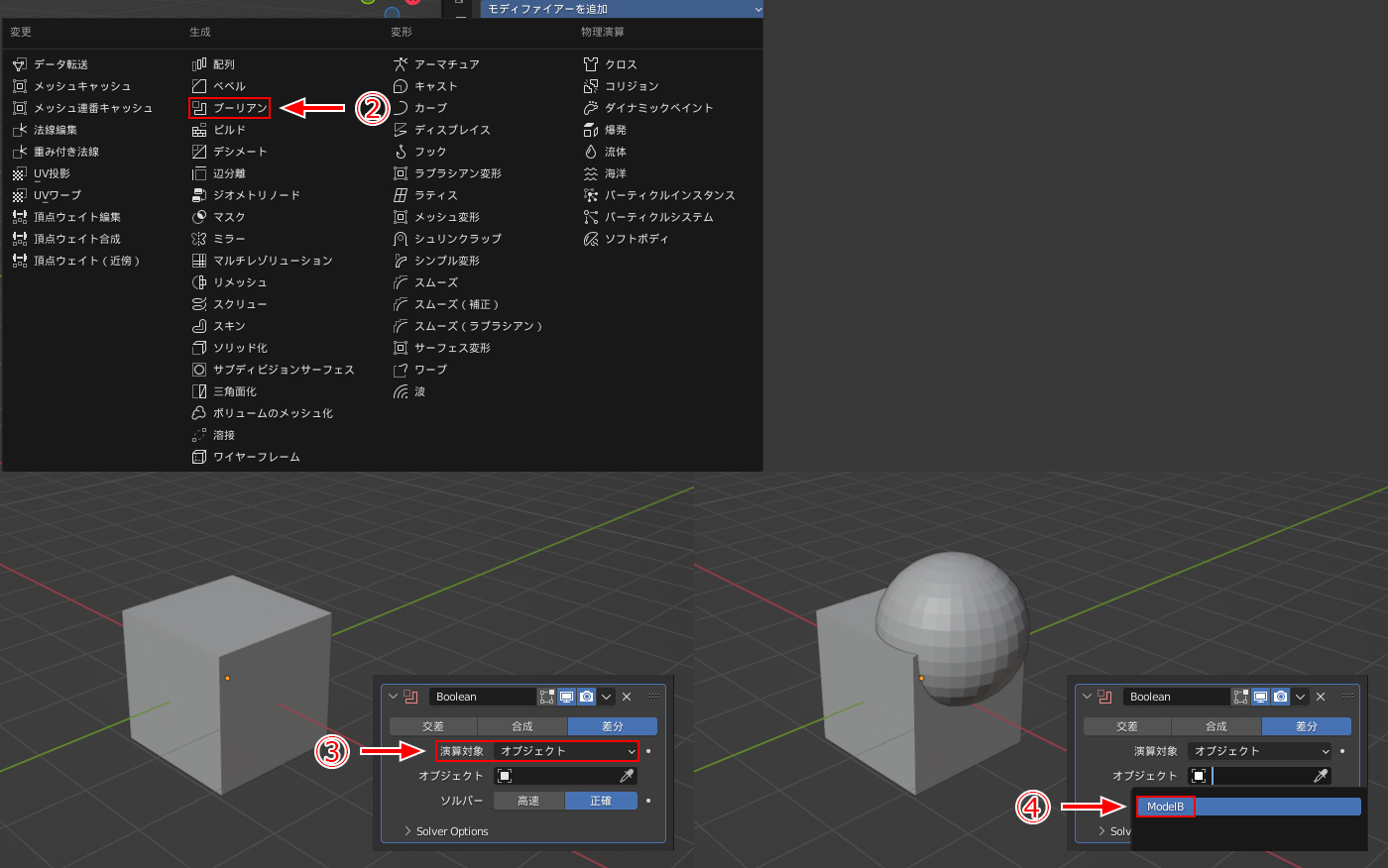This screenshot has width=1388, height=868.
Task: Select the 交差 boolean operation
Action: click(x=433, y=726)
